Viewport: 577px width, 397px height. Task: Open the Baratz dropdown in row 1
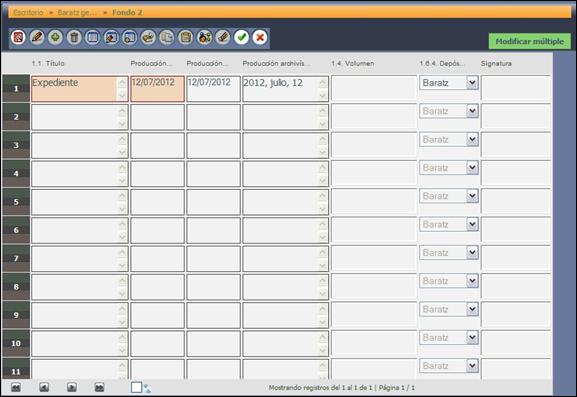(x=472, y=82)
